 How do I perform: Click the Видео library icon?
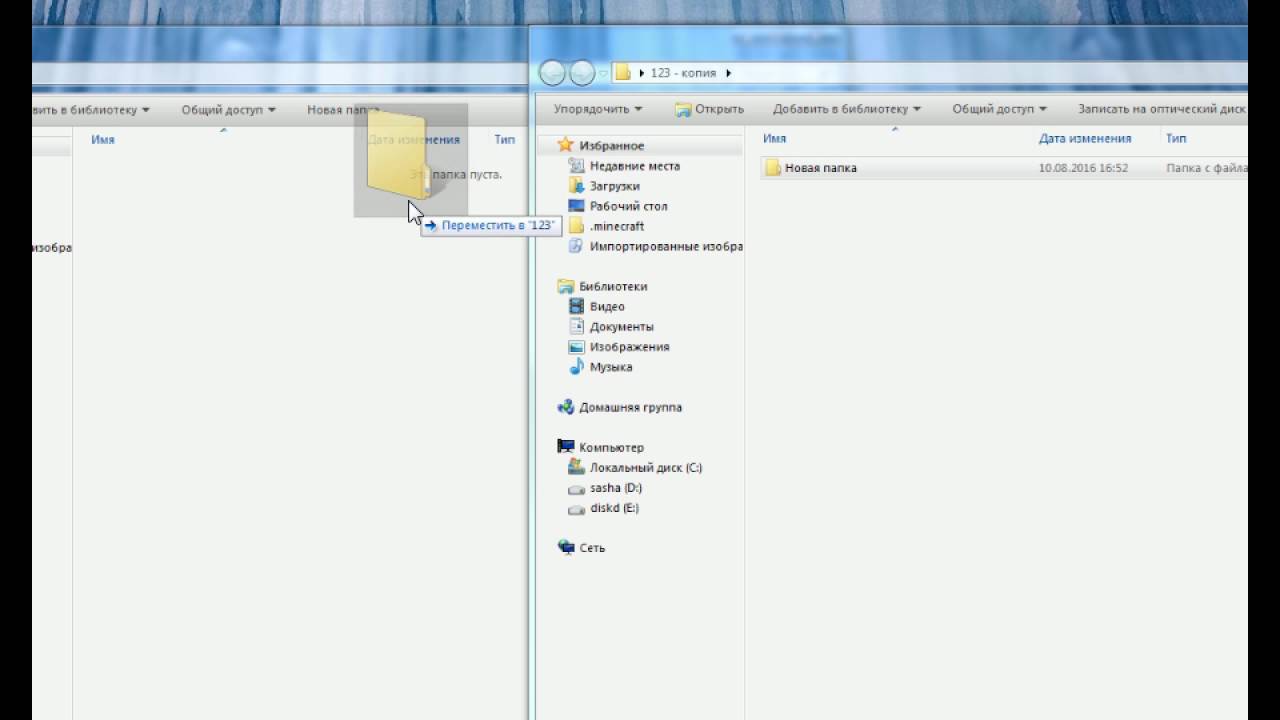(x=576, y=306)
